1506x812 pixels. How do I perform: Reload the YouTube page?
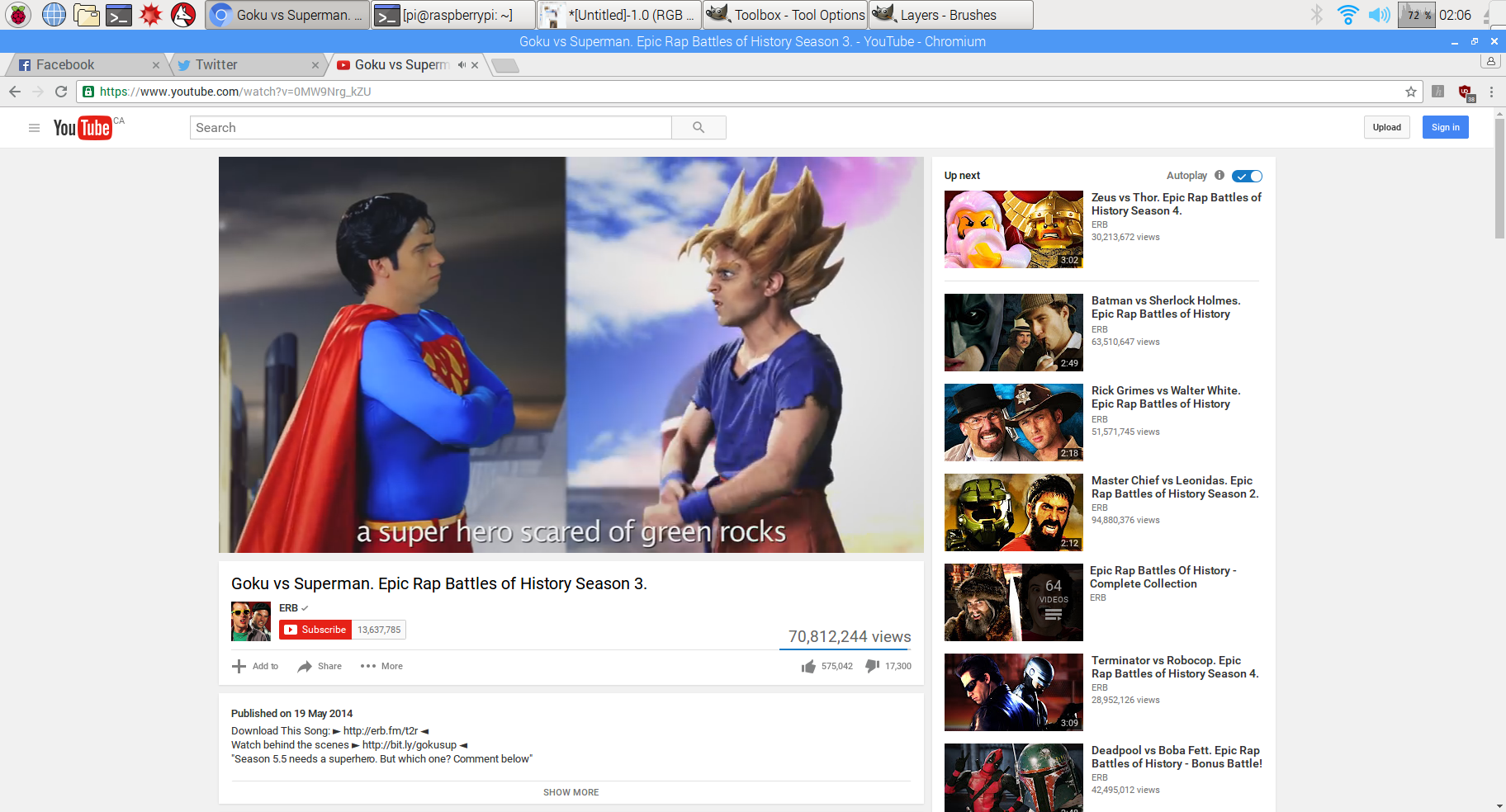coord(61,92)
